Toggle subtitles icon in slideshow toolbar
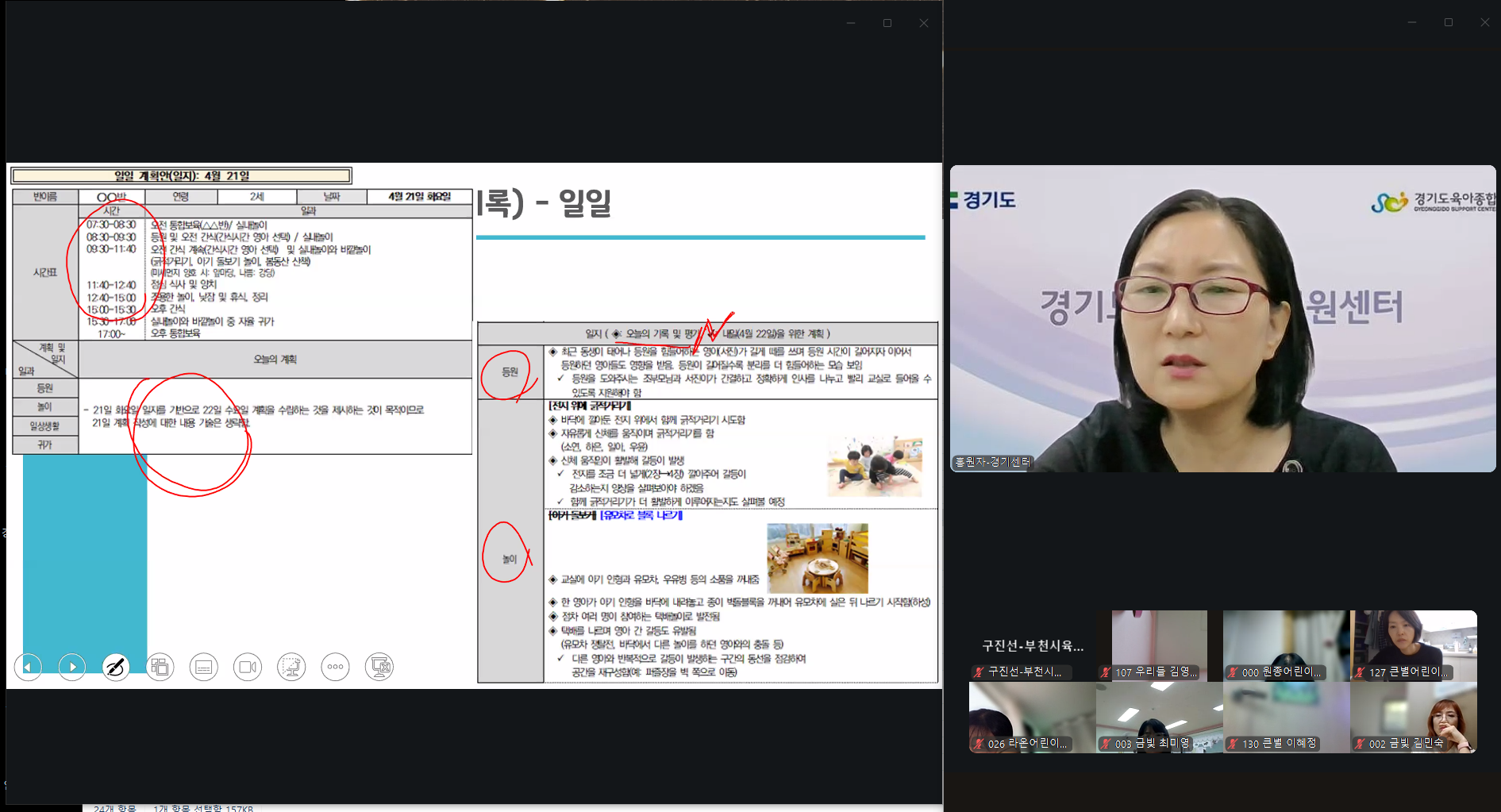The image size is (1501, 812). [x=203, y=667]
